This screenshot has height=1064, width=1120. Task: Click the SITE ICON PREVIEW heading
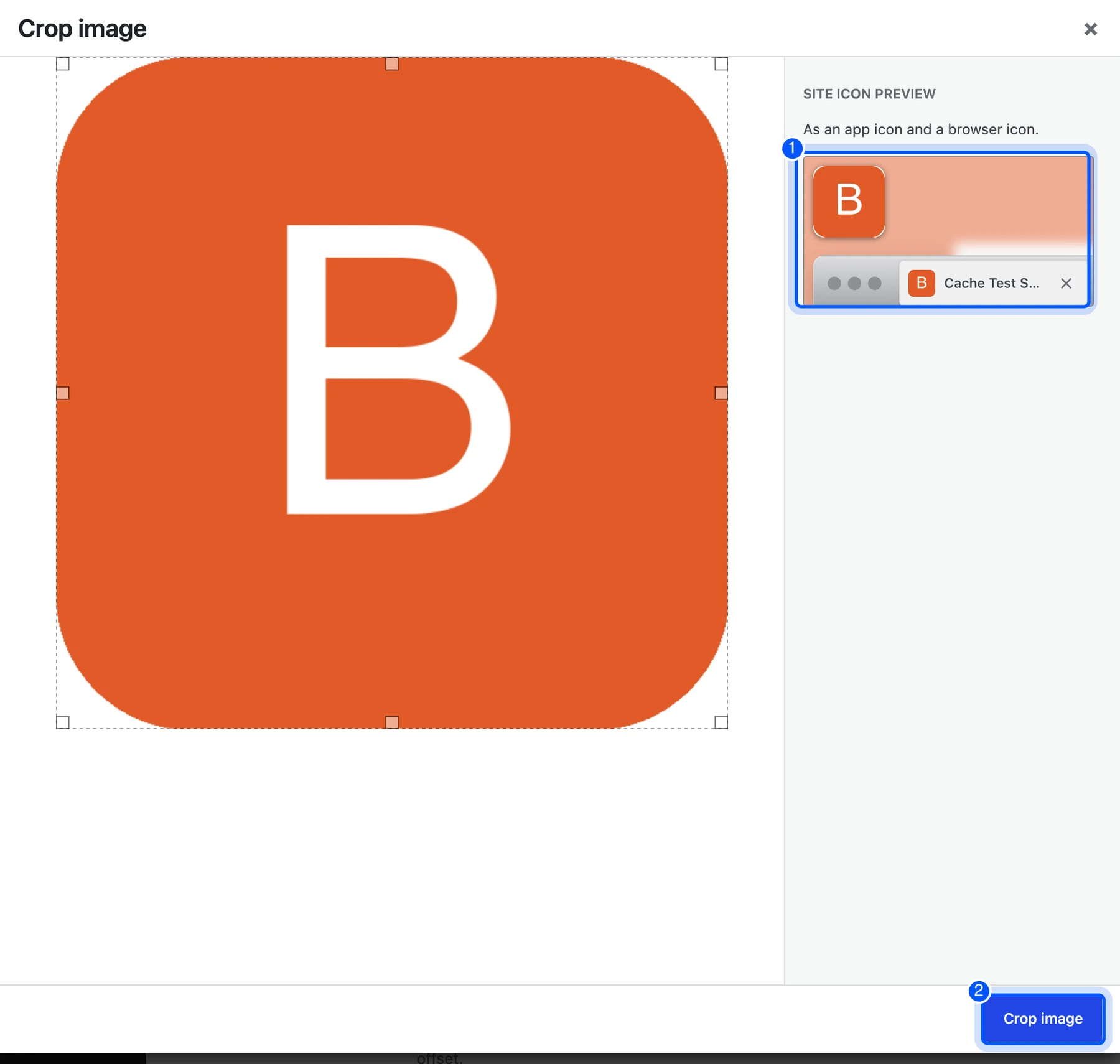pyautogui.click(x=869, y=94)
